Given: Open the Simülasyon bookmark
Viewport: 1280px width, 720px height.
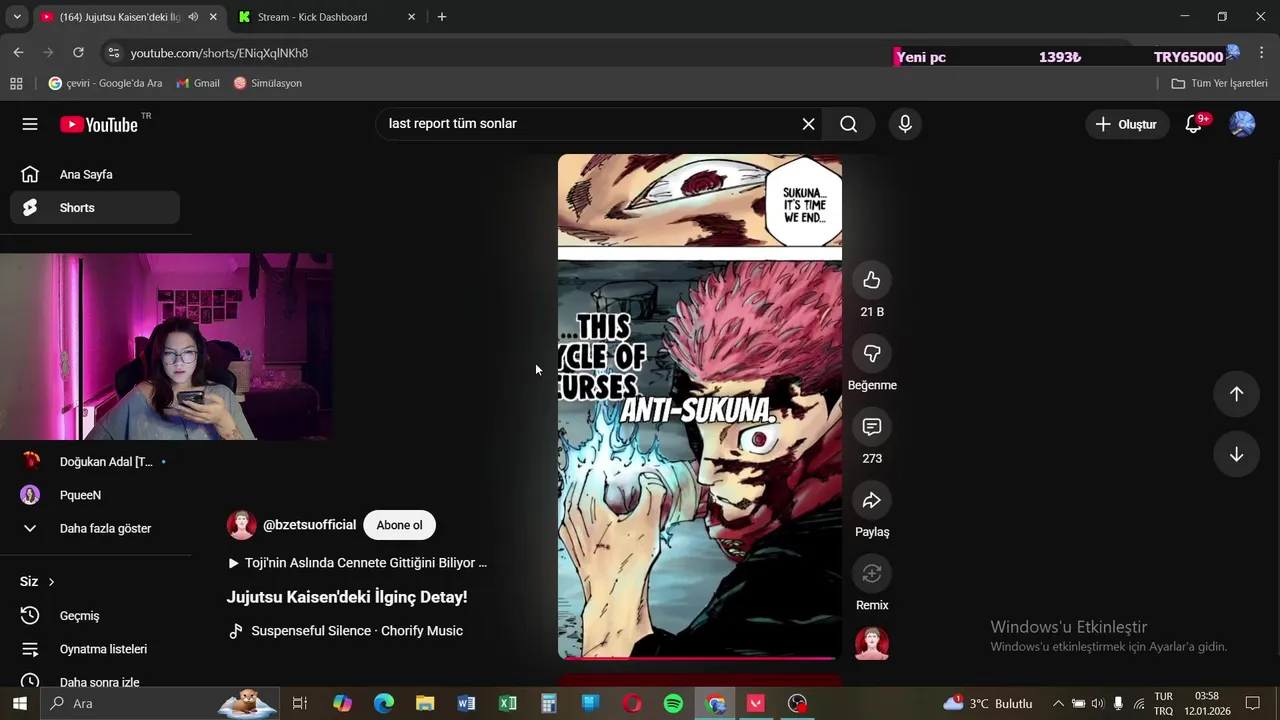Looking at the screenshot, I should click(x=267, y=83).
